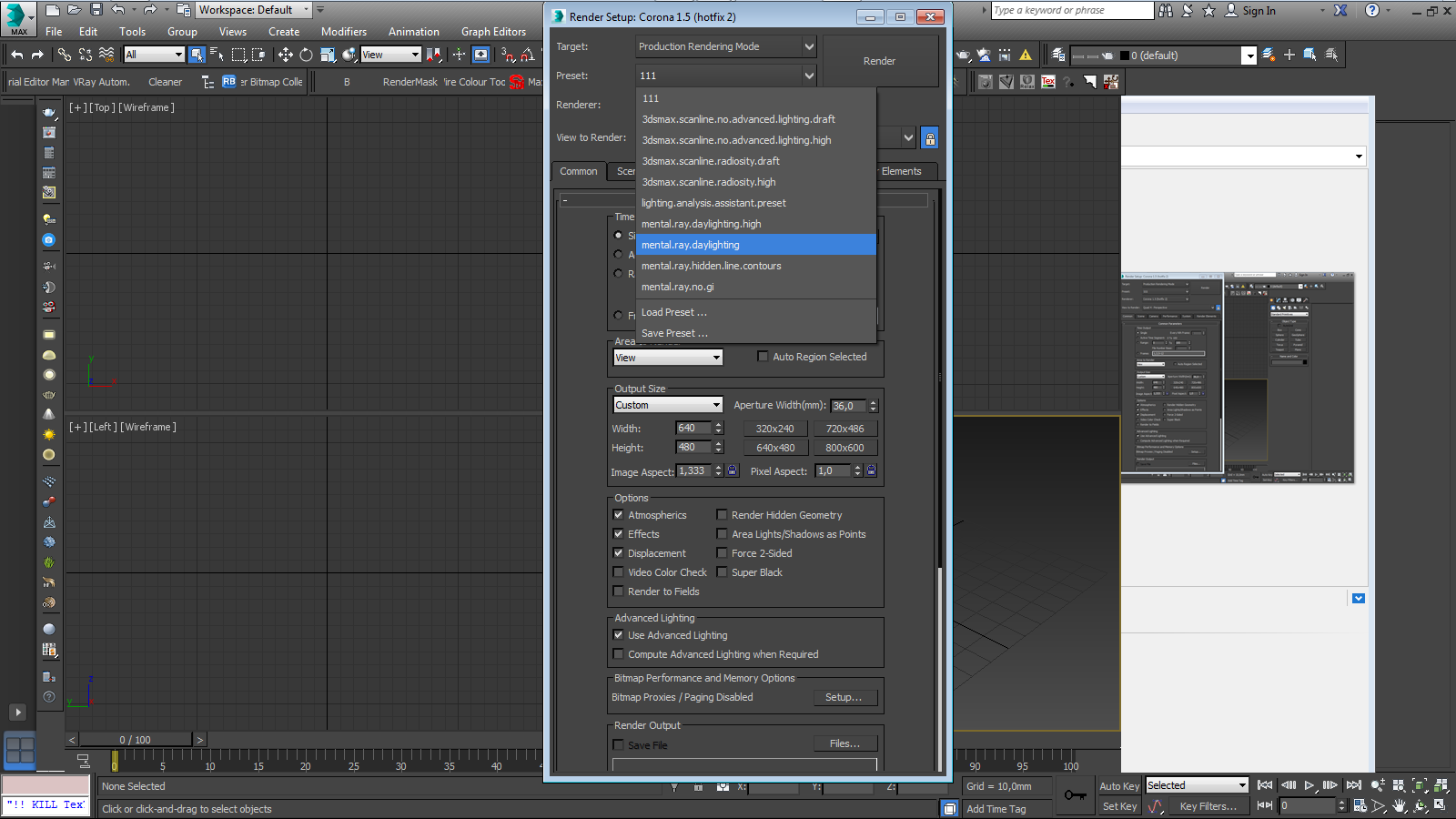1456x819 pixels.
Task: Open the key mode Selected dropdown
Action: click(1197, 785)
